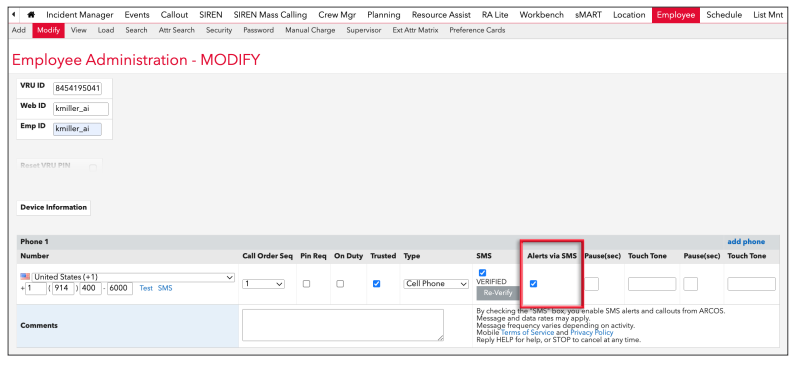
Task: Click the left scroll arrow in the nav bar
Action: pos(14,15)
